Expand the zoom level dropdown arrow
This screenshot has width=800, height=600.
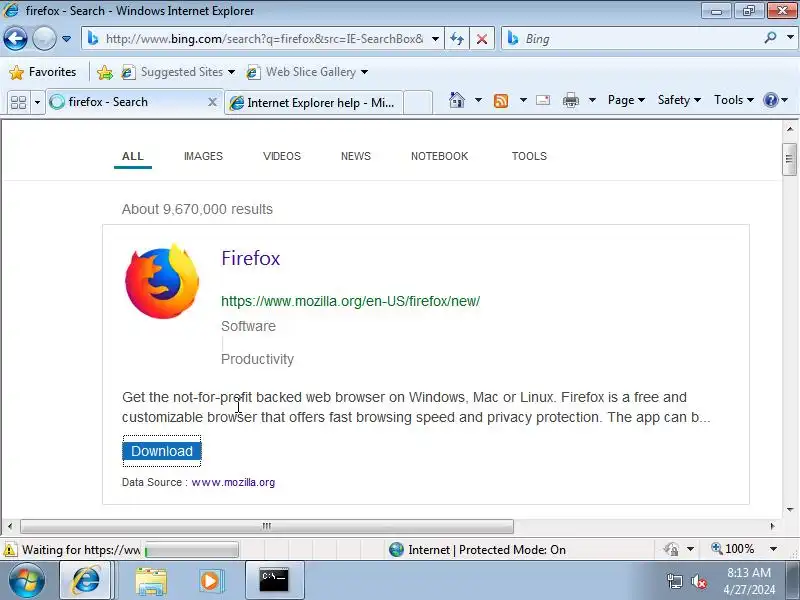click(773, 549)
